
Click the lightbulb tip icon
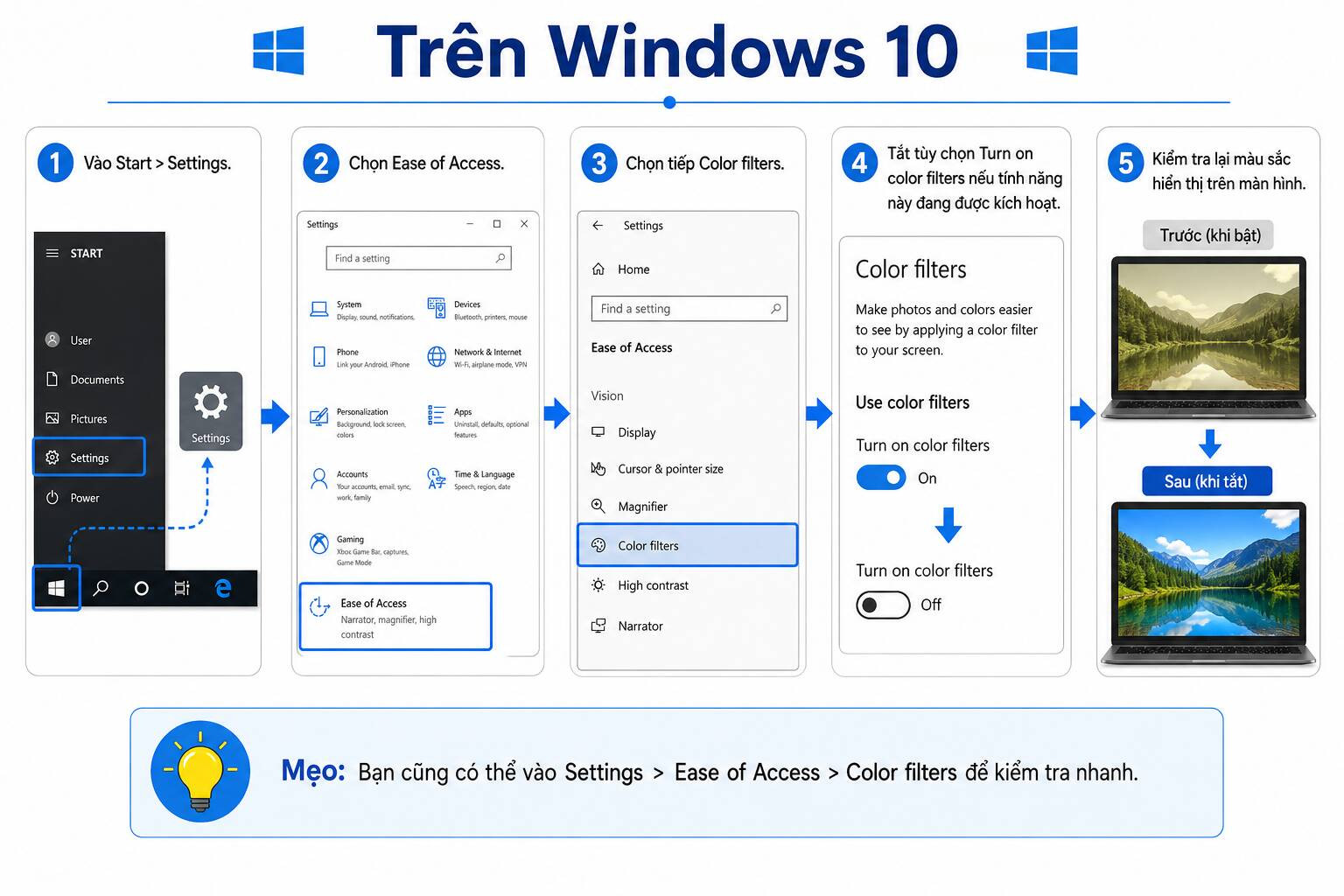pyautogui.click(x=200, y=771)
